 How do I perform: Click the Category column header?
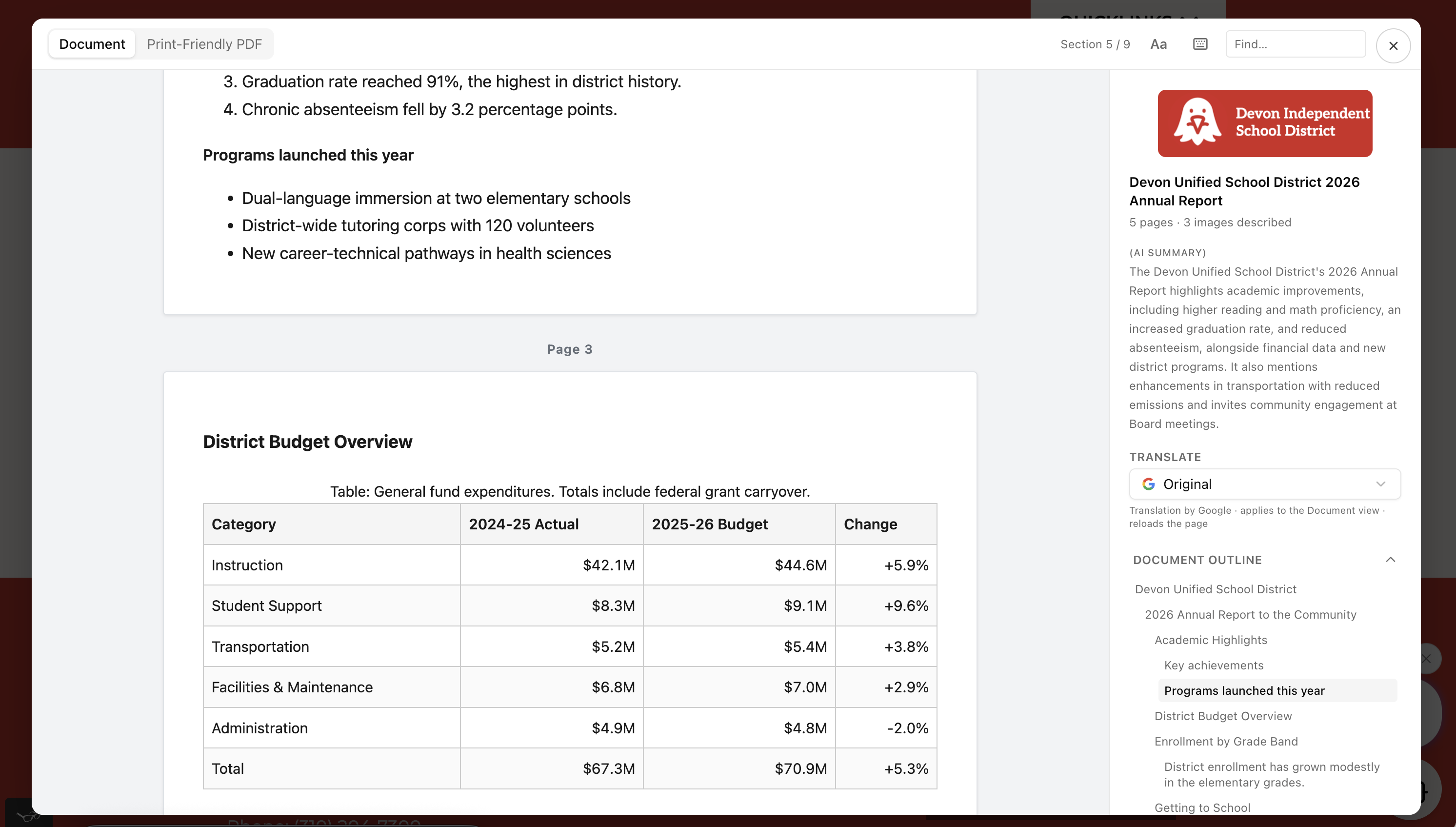coord(332,524)
